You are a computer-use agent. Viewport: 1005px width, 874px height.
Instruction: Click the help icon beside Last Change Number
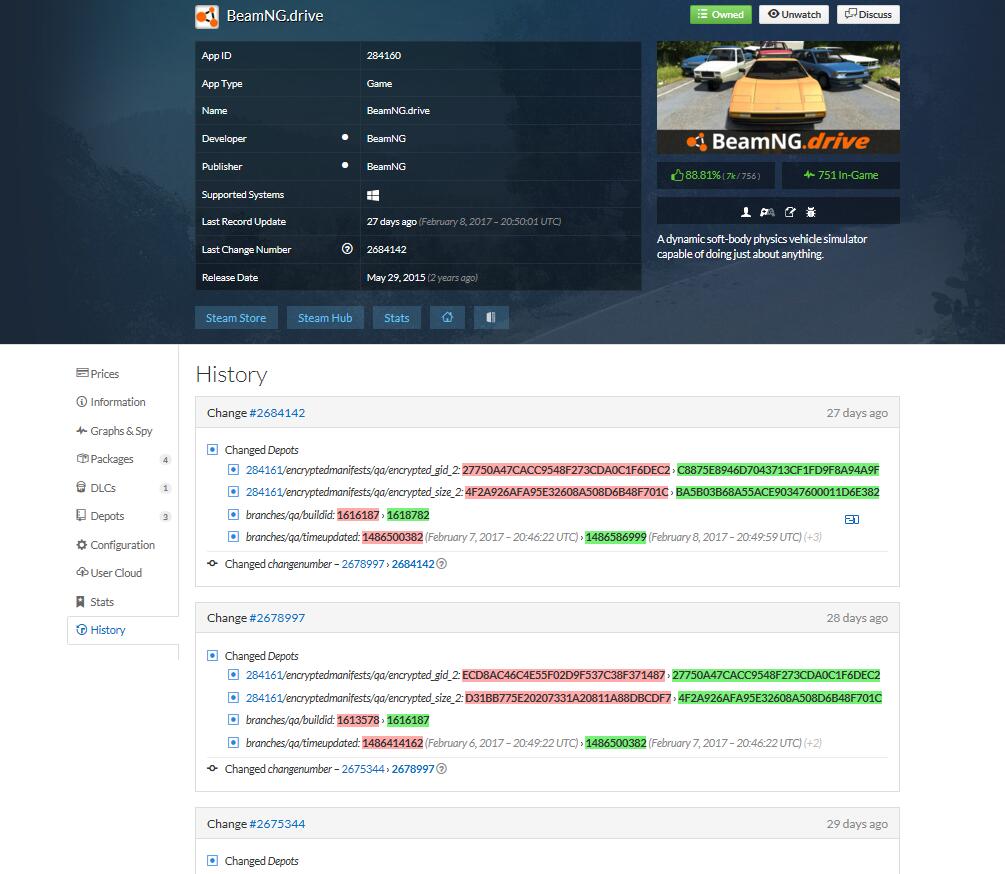click(x=347, y=249)
